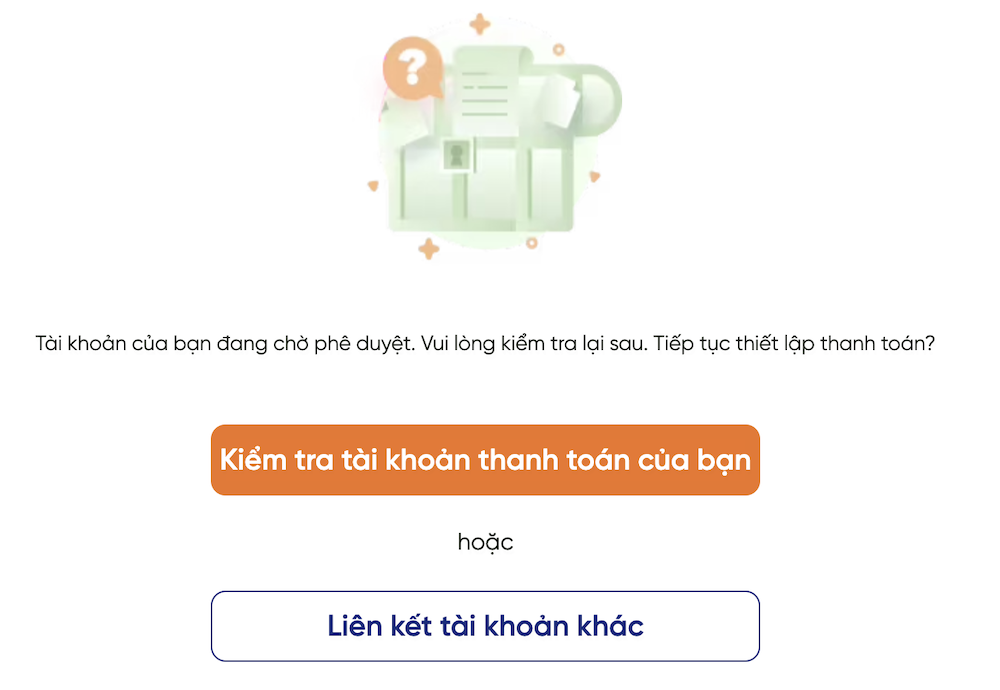Click the orange plus sparkle below the box
The image size is (1000, 690).
coord(429,249)
